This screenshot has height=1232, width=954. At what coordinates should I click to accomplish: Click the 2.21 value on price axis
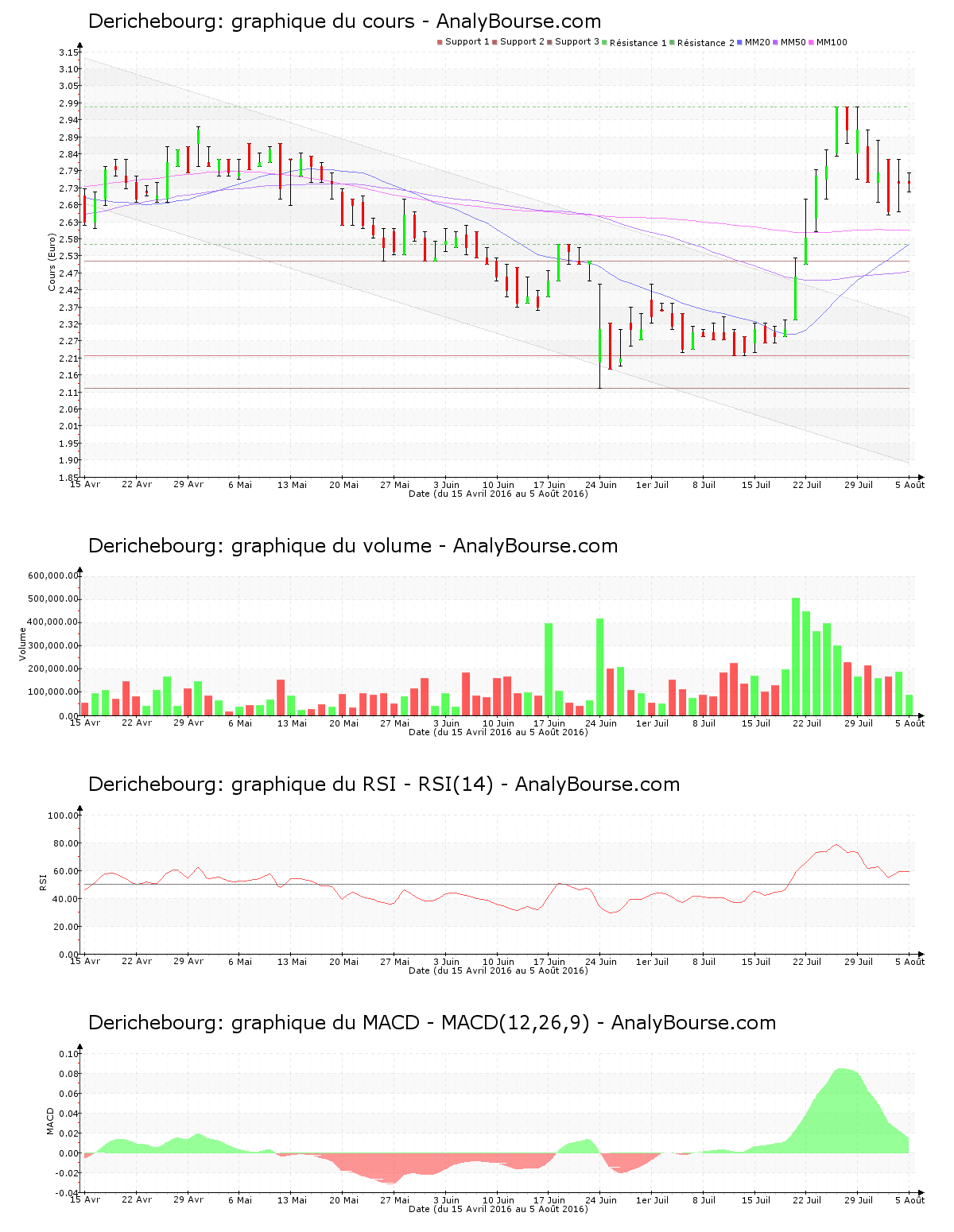[x=68, y=358]
